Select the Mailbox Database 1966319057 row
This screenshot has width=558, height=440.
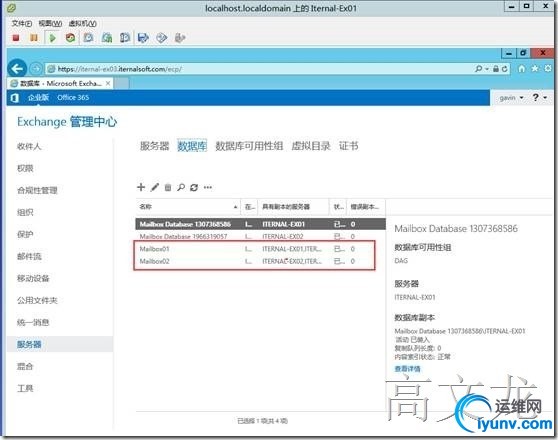tap(260, 236)
